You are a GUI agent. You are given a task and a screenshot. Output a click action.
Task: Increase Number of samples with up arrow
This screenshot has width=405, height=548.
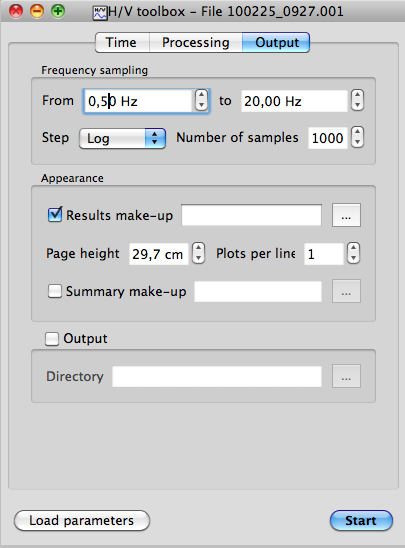click(357, 132)
